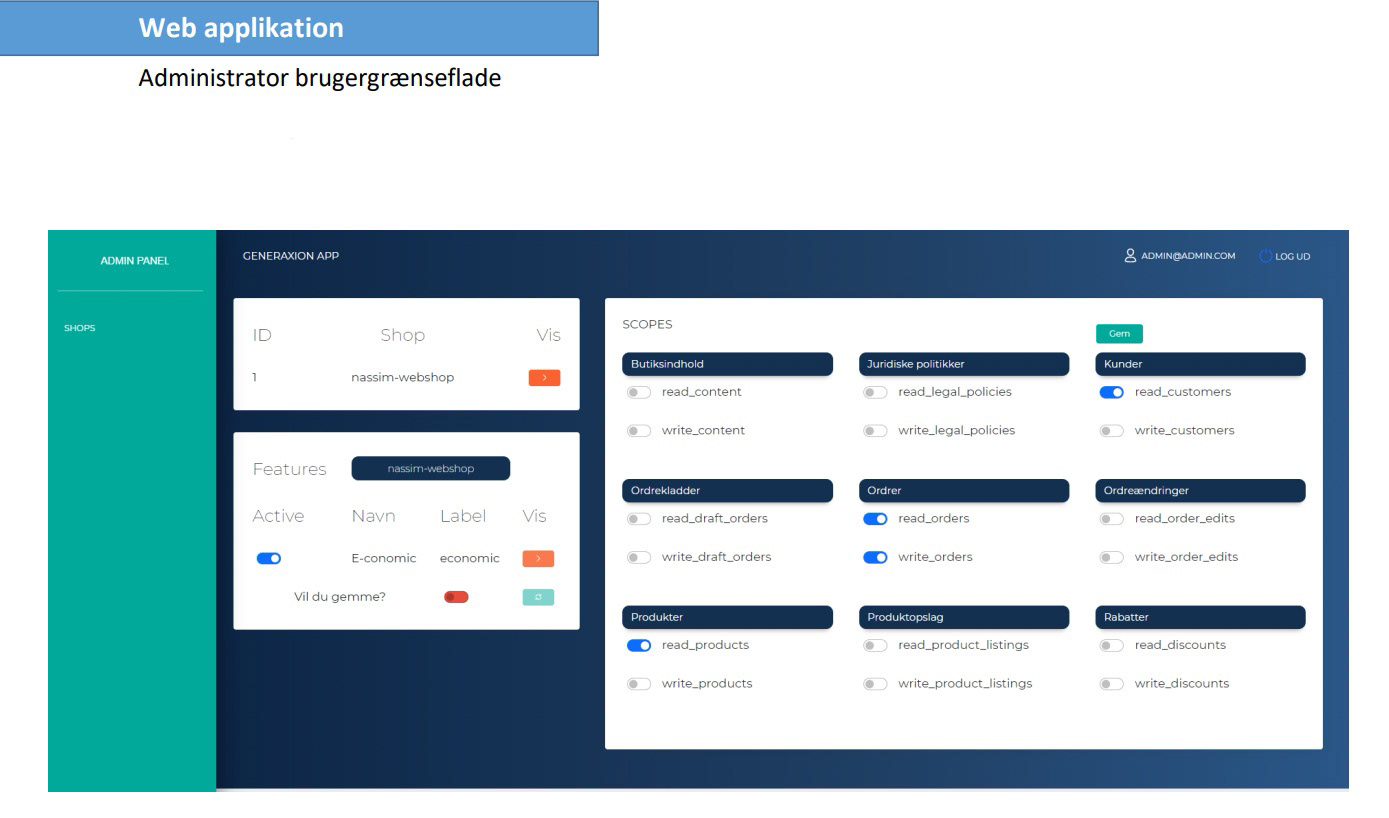Screen dimensions: 1389x818
Task: Click the nassim-webshop Features button
Action: point(430,469)
